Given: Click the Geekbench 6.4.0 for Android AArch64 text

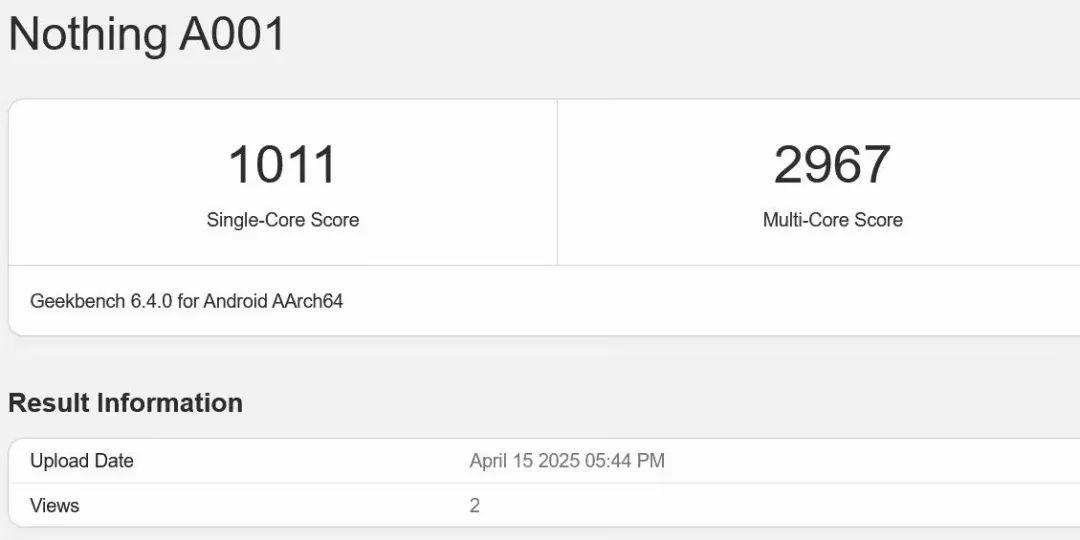Looking at the screenshot, I should coord(187,301).
